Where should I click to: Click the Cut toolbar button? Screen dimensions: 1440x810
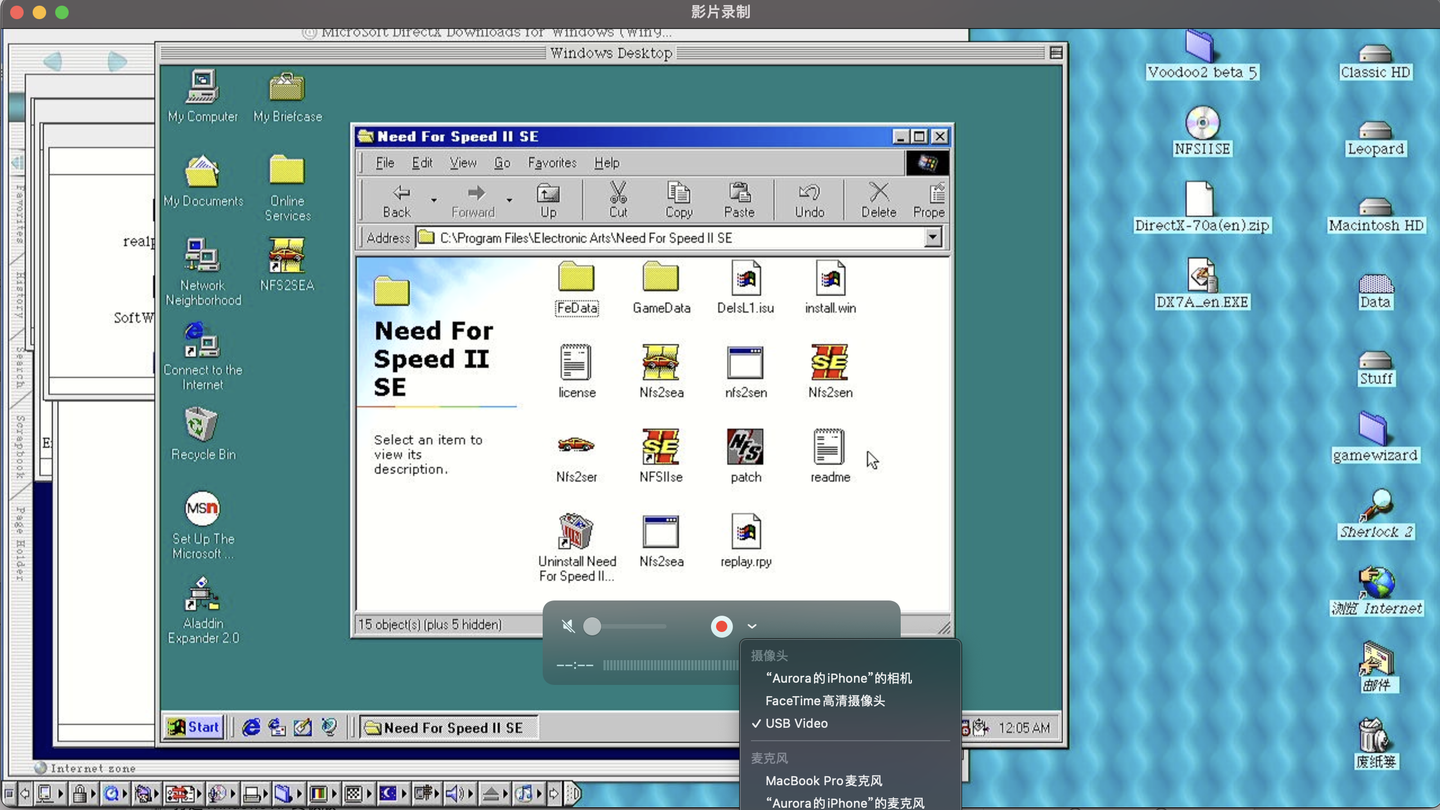click(618, 199)
